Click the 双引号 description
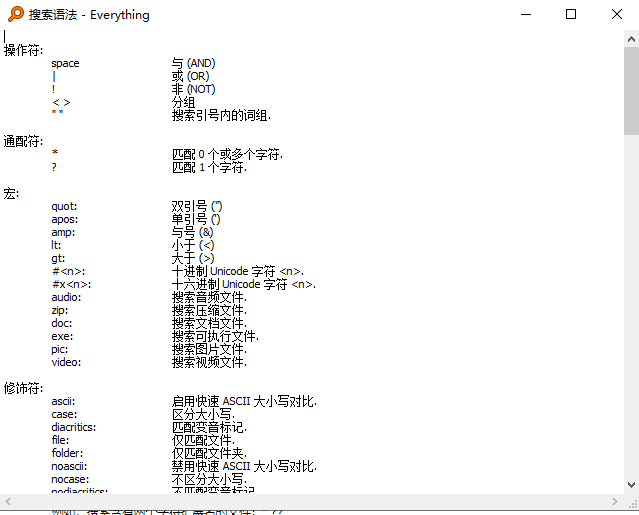The height and width of the screenshot is (515, 639). [197, 207]
